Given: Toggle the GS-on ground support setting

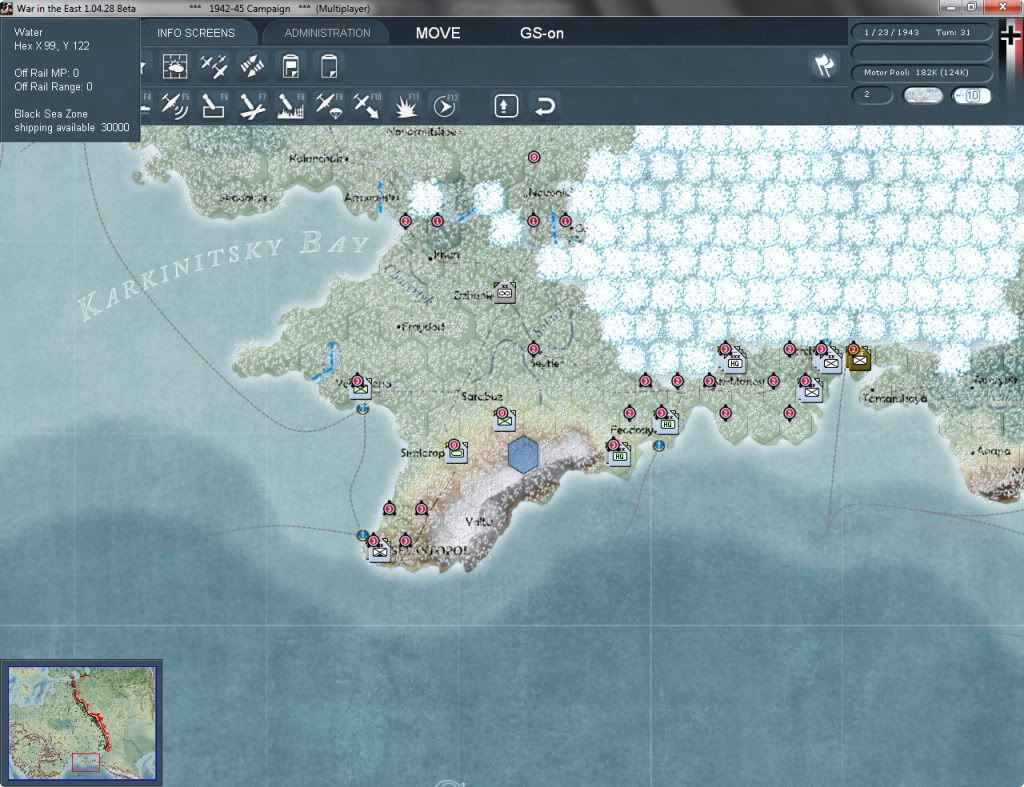Looking at the screenshot, I should (x=541, y=33).
